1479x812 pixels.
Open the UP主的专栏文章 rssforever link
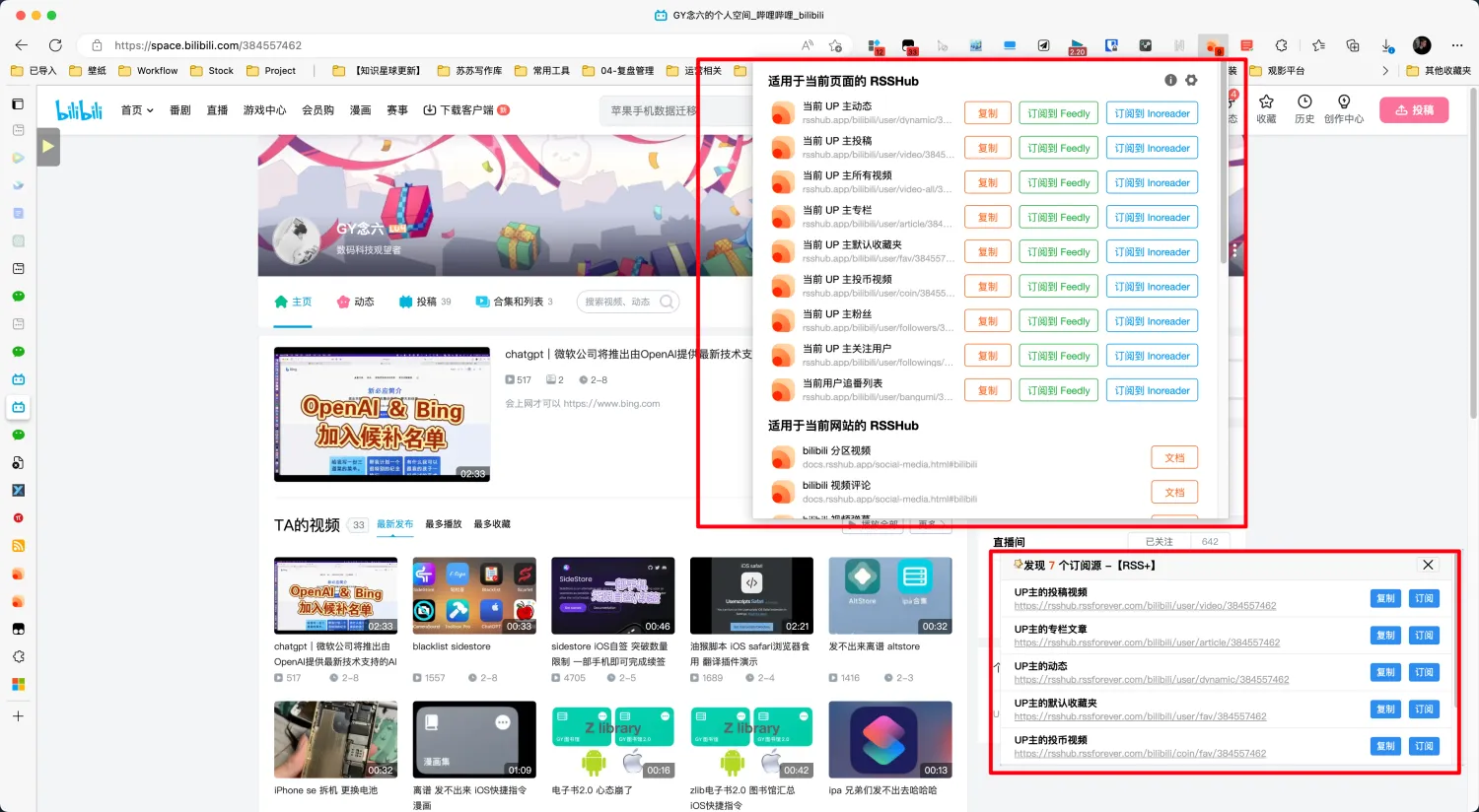pos(1147,643)
